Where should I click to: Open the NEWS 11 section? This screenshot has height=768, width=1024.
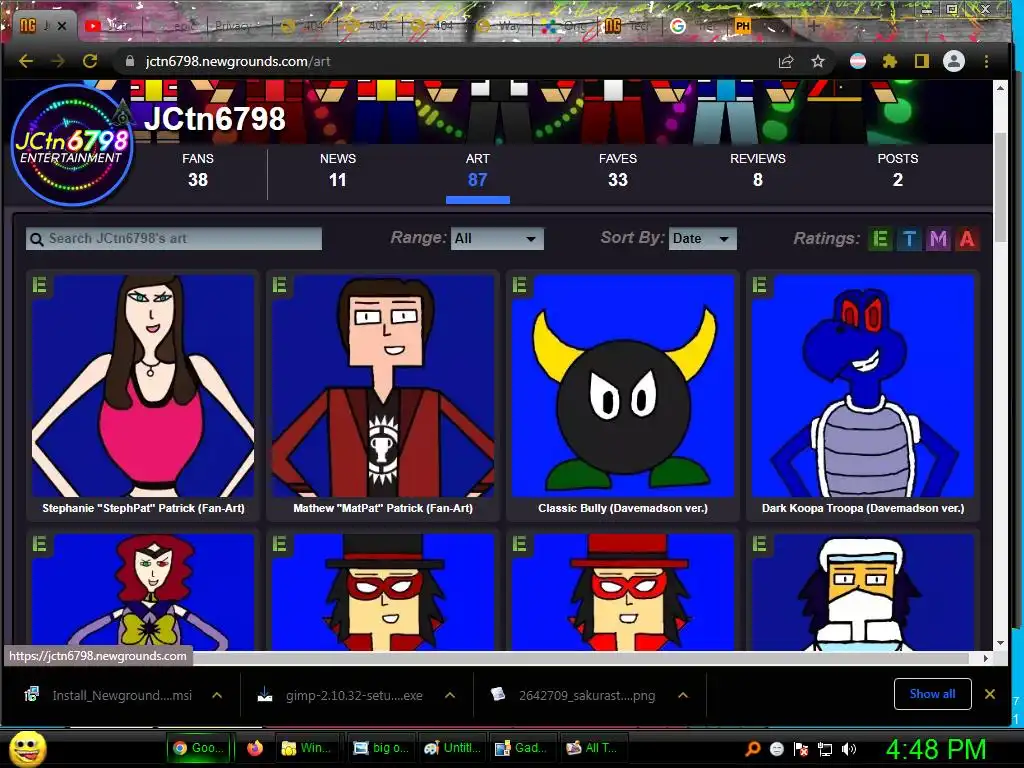pos(338,170)
